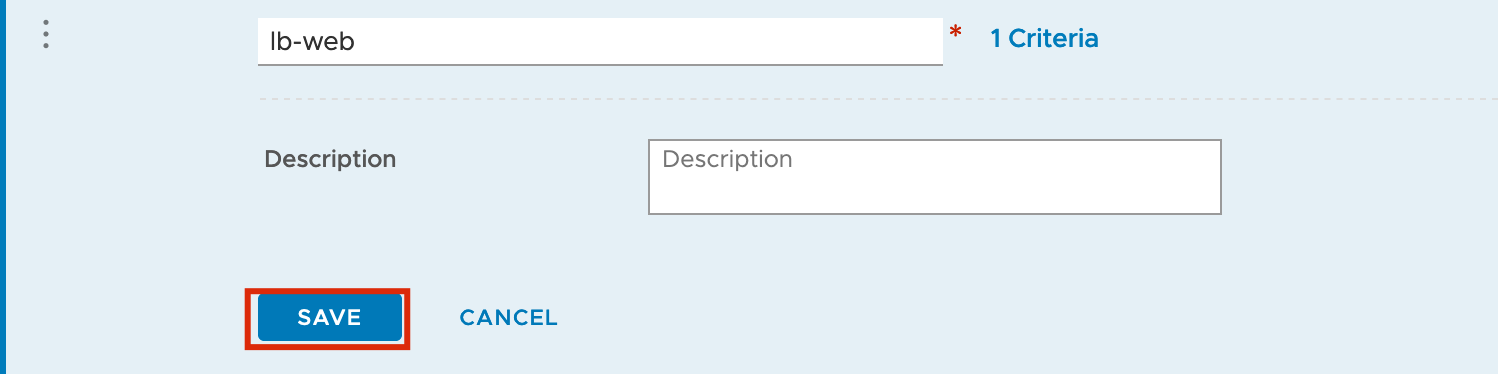Click the vertical ellipsis icon beside lb-web

pos(46,35)
